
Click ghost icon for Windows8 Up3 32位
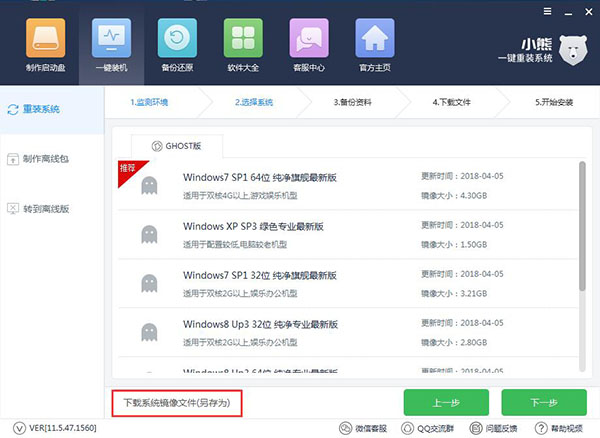tap(149, 332)
